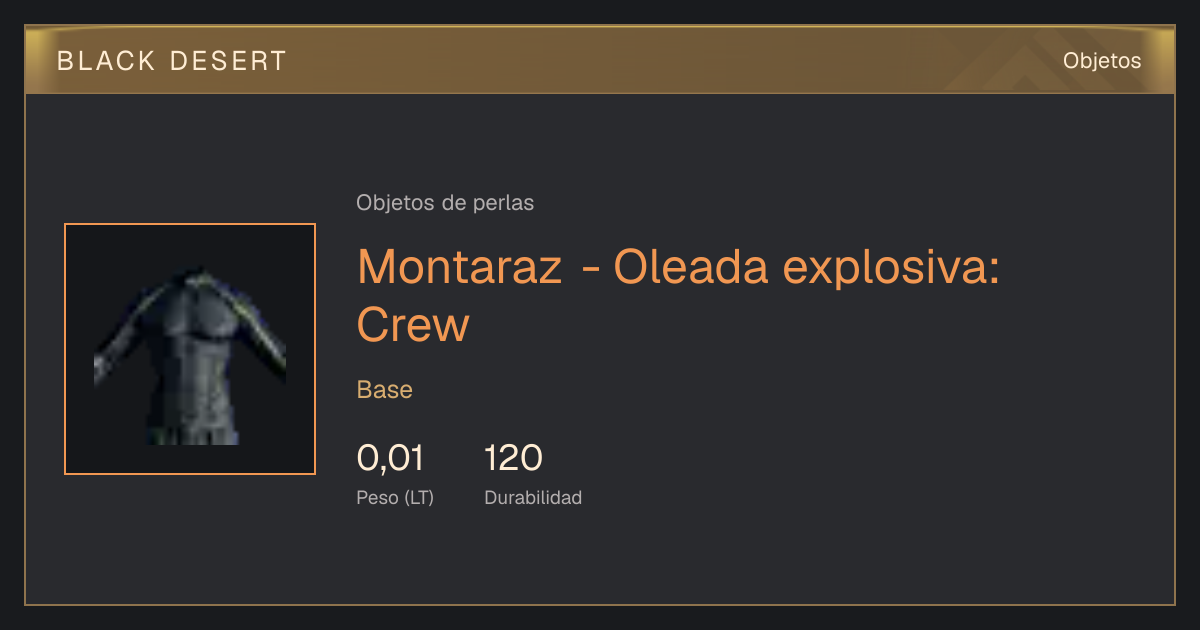
Task: Click the word Montaraz in the title
Action: click(459, 266)
